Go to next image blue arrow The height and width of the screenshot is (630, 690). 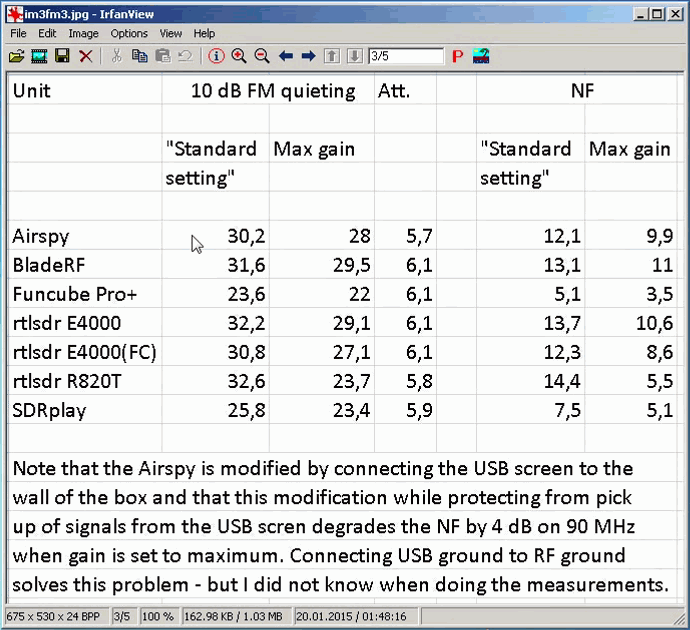308,56
